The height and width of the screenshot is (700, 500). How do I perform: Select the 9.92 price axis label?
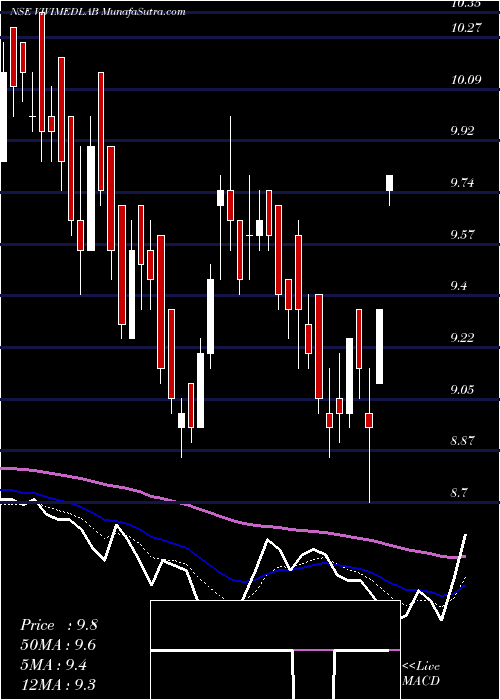point(463,131)
